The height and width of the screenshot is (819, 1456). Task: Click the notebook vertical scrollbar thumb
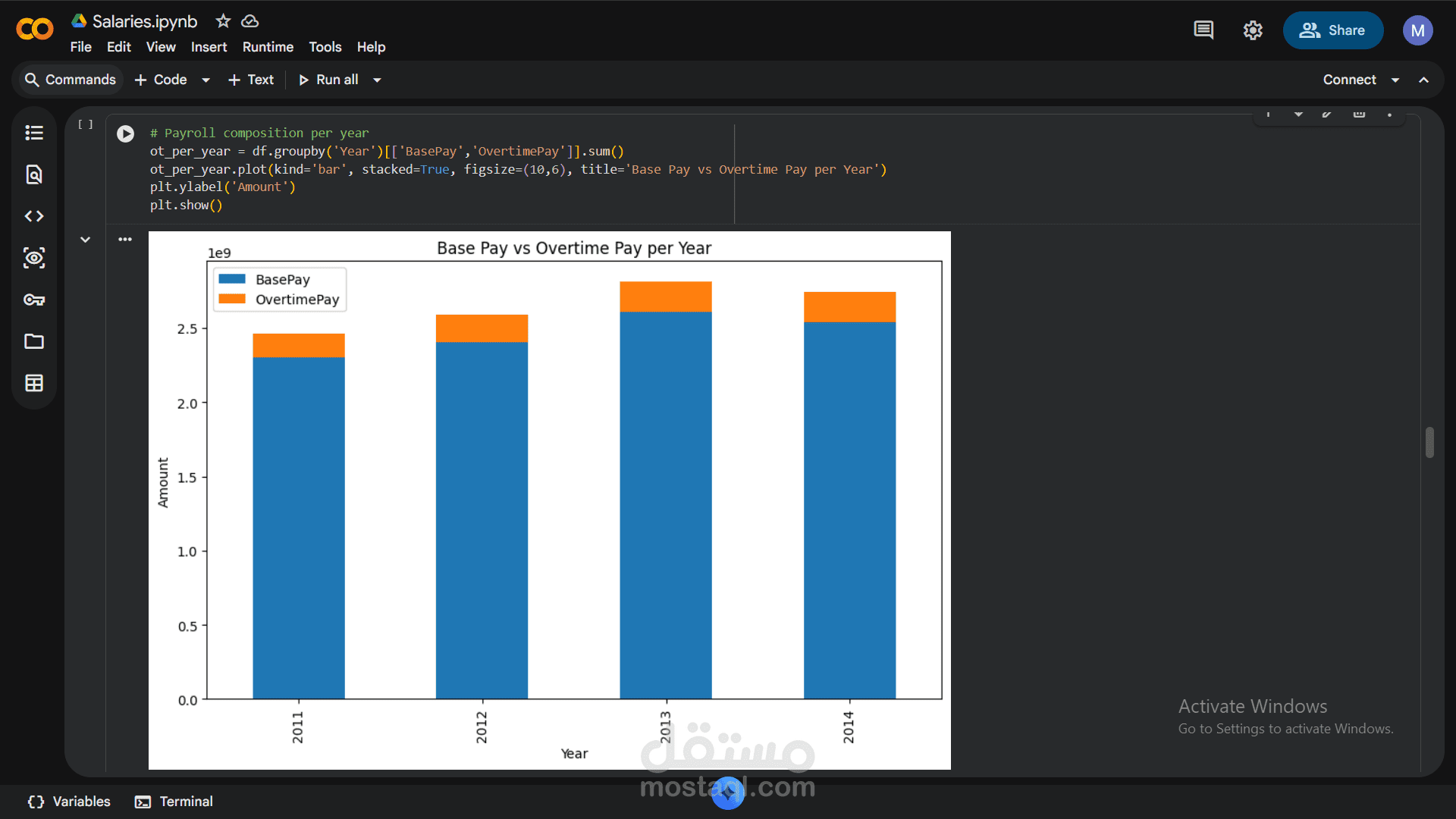coord(1429,442)
